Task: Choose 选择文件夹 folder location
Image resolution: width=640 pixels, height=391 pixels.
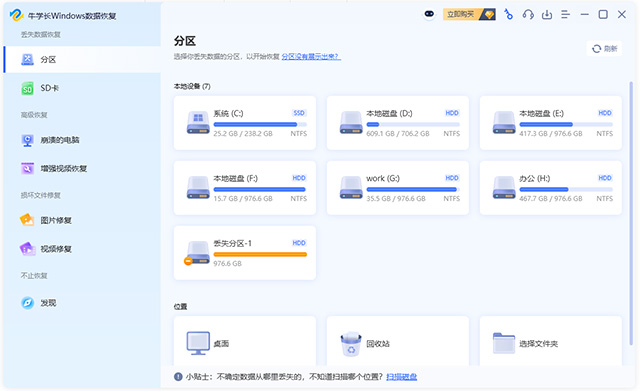Action: click(x=551, y=341)
